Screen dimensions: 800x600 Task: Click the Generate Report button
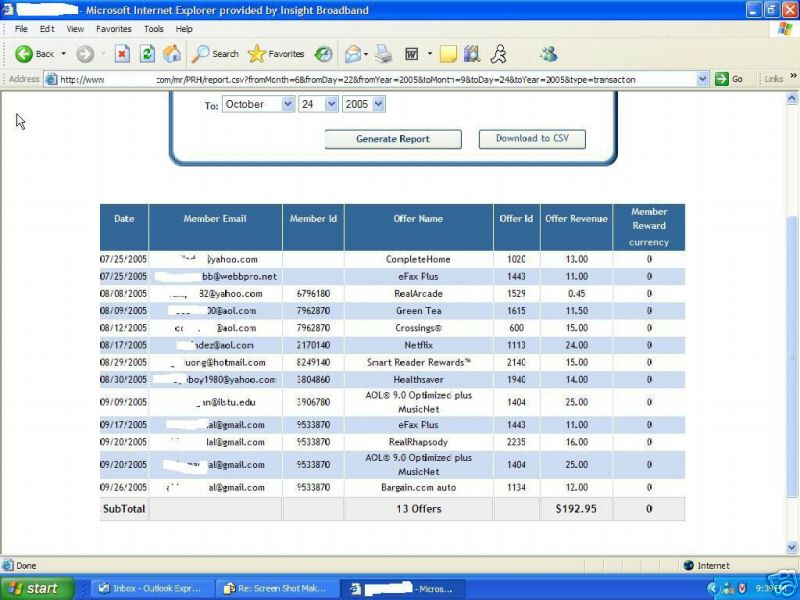point(393,139)
